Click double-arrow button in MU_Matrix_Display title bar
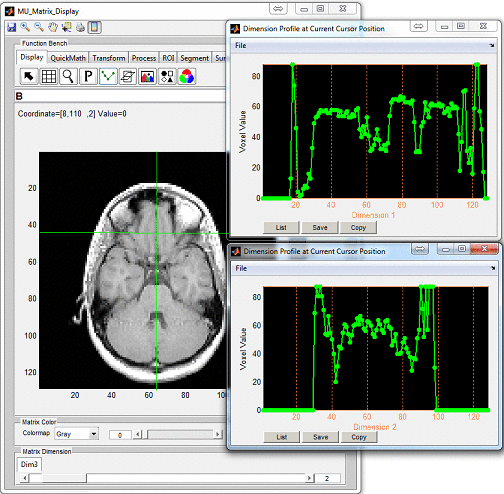The width and height of the screenshot is (504, 494). [278, 9]
